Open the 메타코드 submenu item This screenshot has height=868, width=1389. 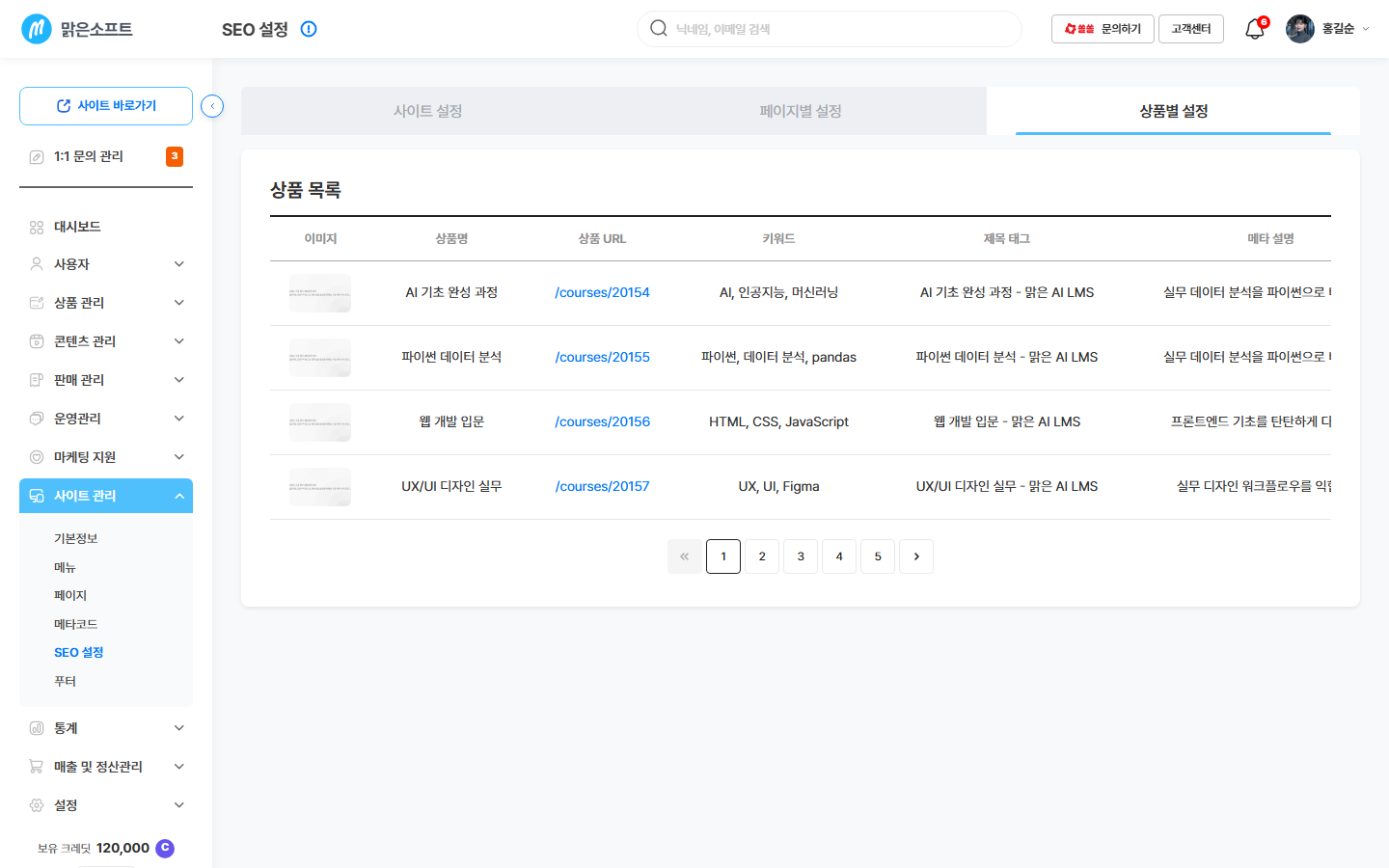[76, 624]
